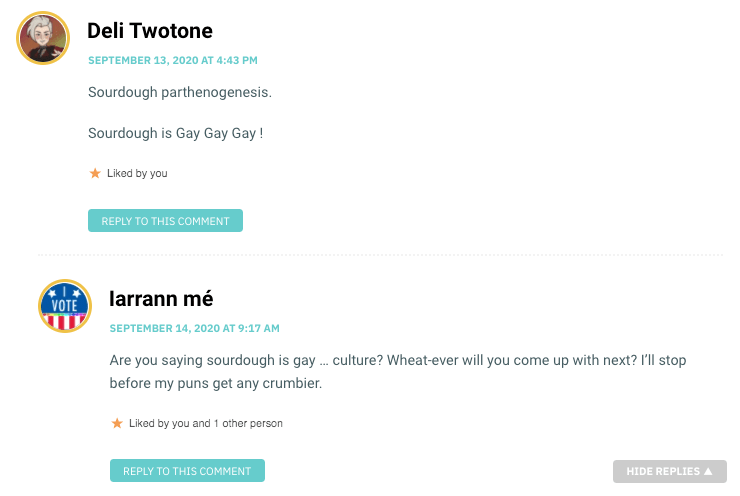Screen dimensions: 740x496
Task: Open Deli Twotone's profile avatar
Action: pos(43,38)
